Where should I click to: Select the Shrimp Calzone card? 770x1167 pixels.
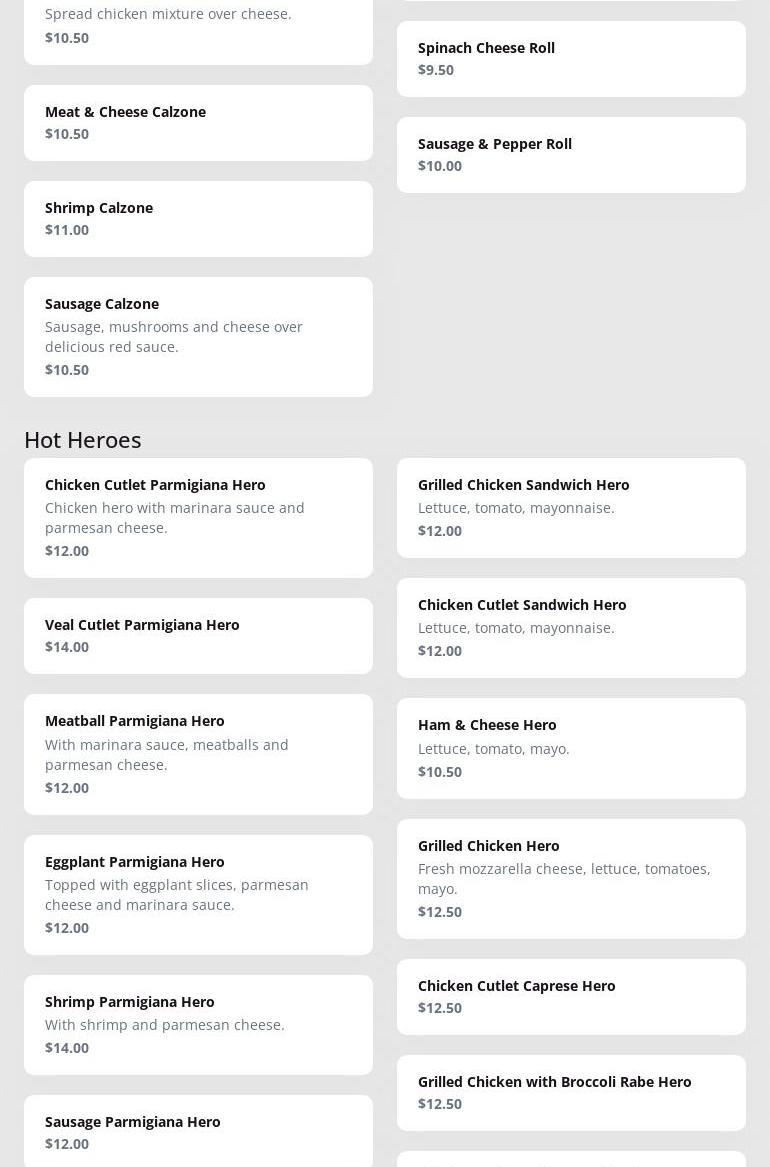pyautogui.click(x=198, y=218)
